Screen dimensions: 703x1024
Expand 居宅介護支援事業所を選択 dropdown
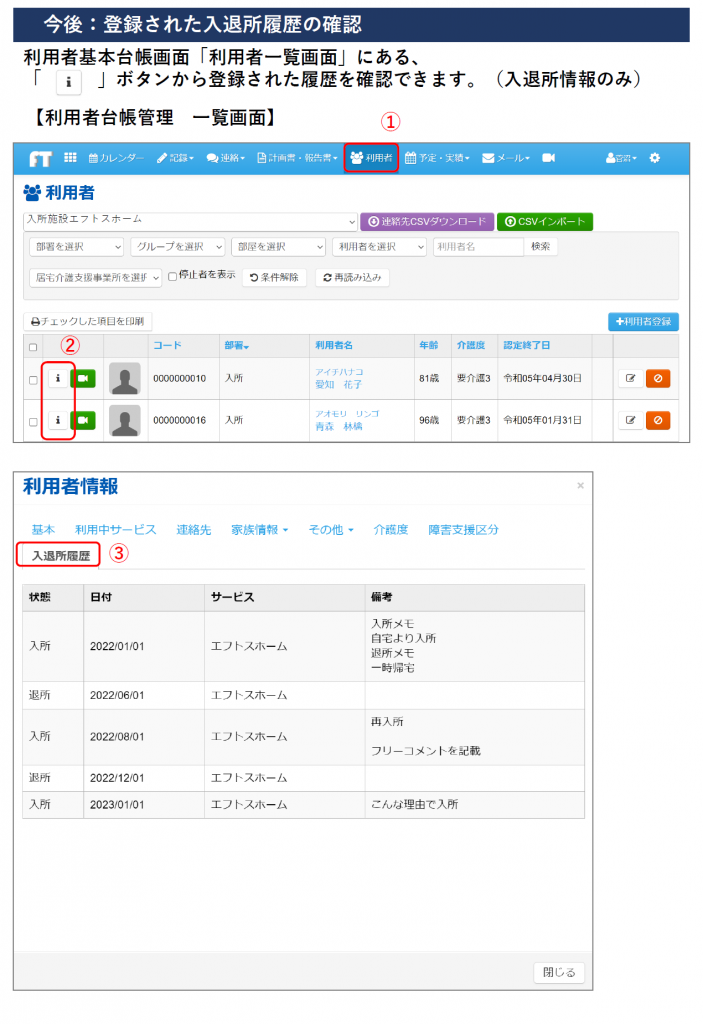pyautogui.click(x=95, y=278)
